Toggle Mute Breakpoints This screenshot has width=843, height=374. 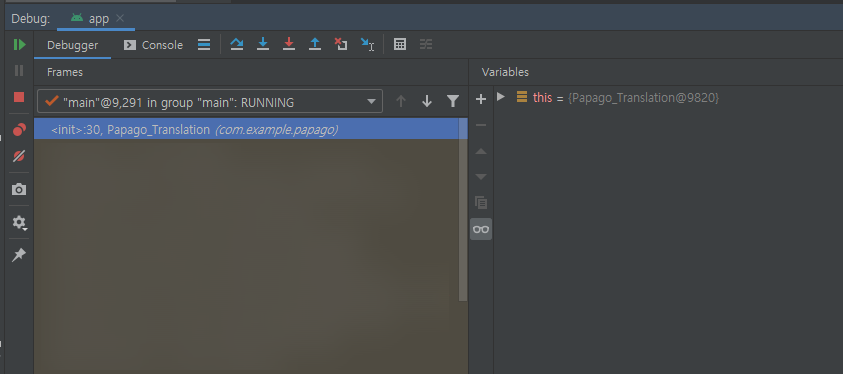[x=19, y=156]
